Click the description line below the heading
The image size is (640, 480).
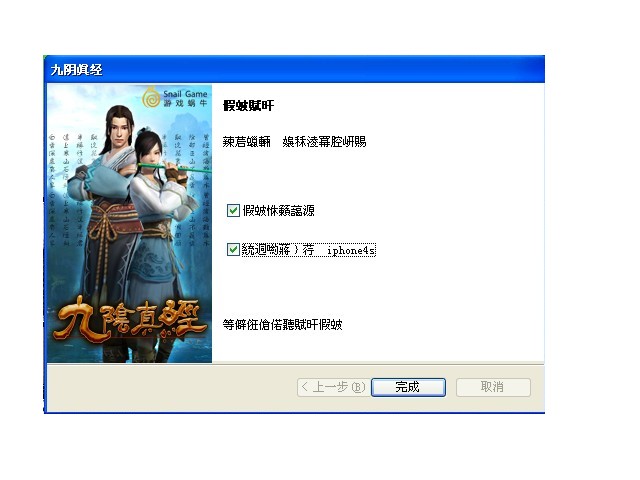tap(294, 142)
